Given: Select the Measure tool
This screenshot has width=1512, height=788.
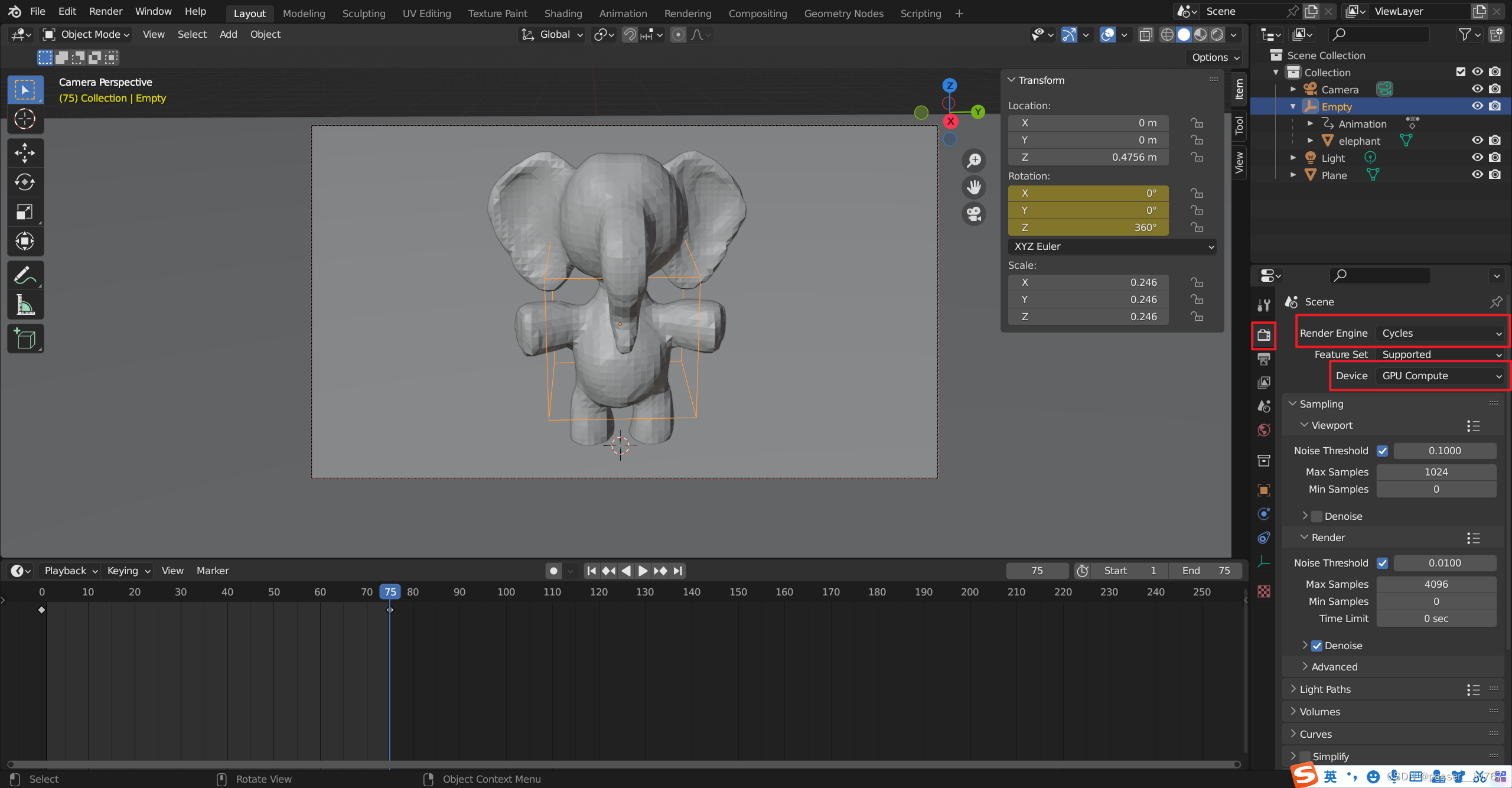Looking at the screenshot, I should (x=25, y=305).
